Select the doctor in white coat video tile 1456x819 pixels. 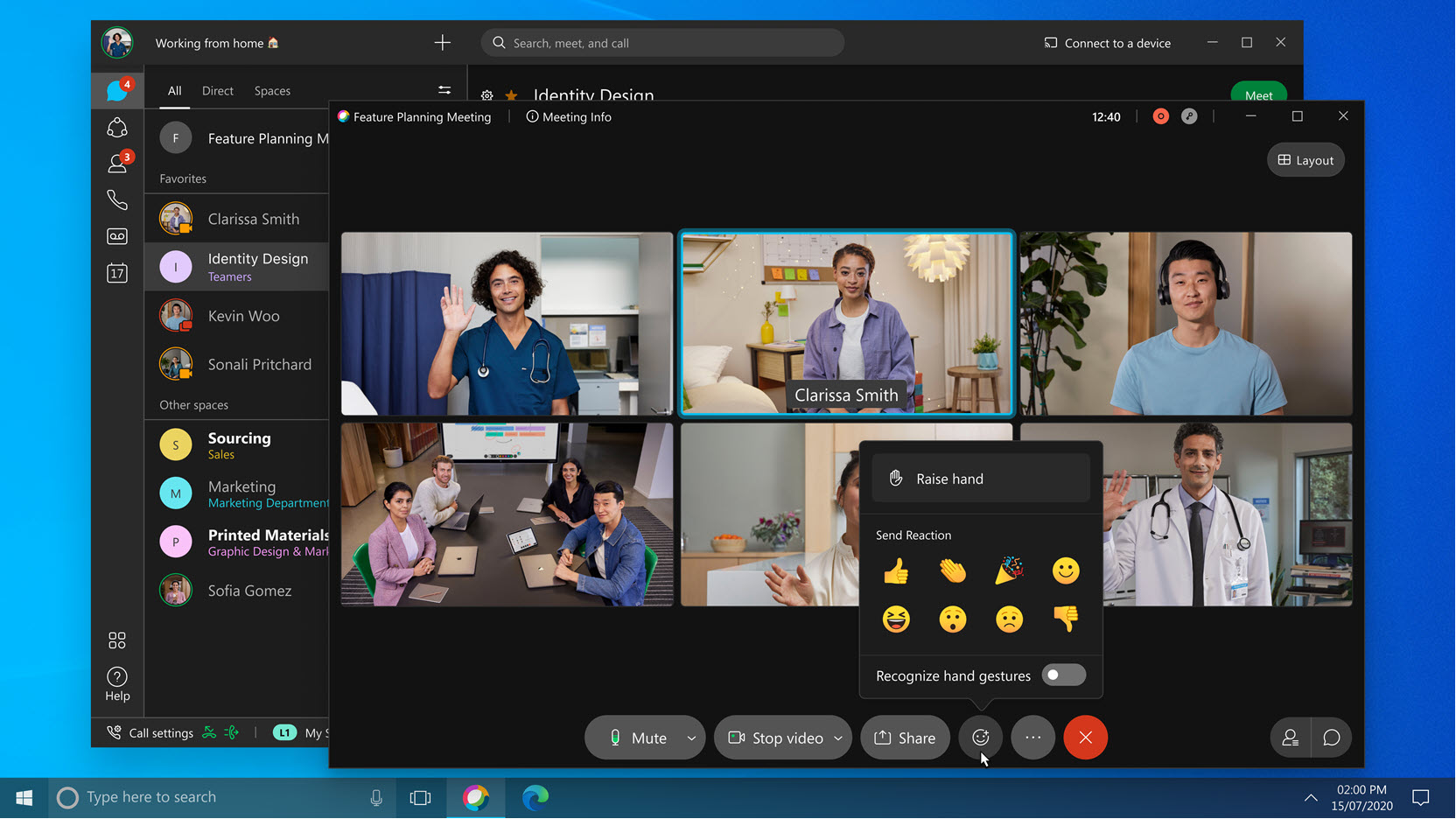tap(1228, 514)
